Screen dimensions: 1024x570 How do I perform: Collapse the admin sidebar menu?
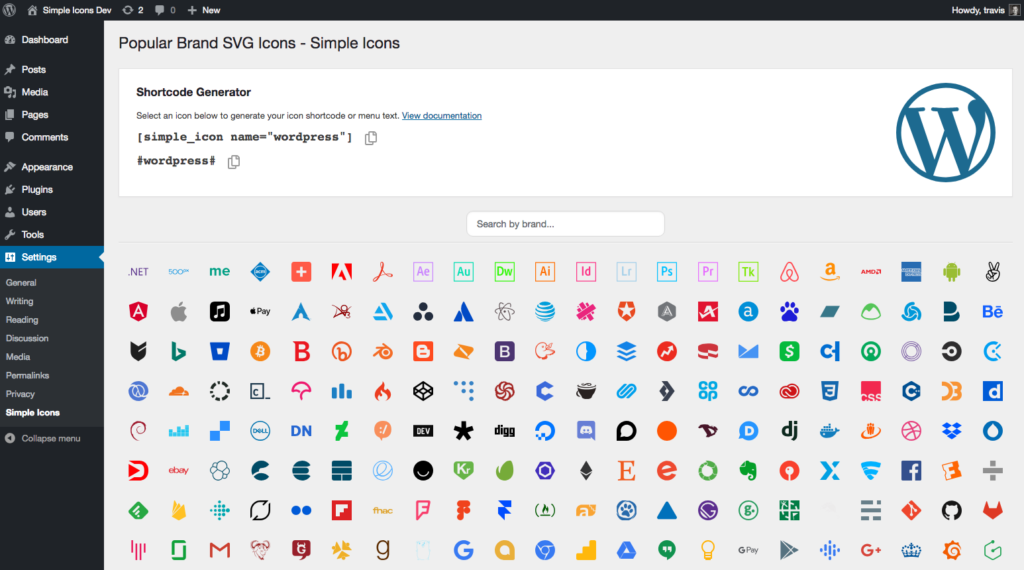coord(43,438)
